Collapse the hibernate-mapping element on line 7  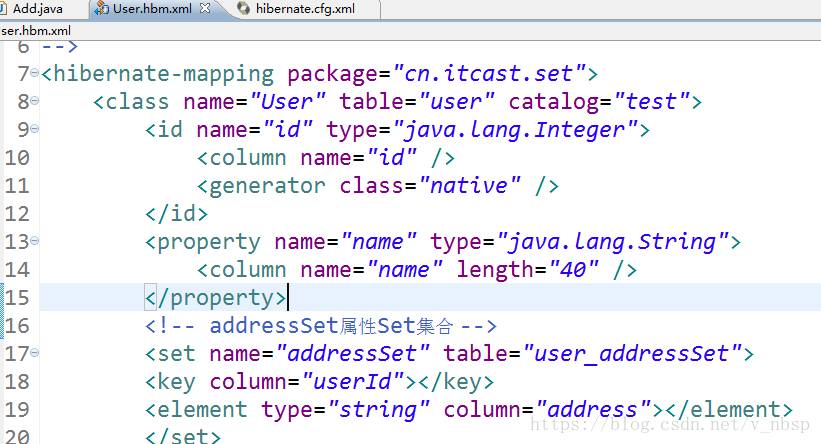(x=35, y=73)
